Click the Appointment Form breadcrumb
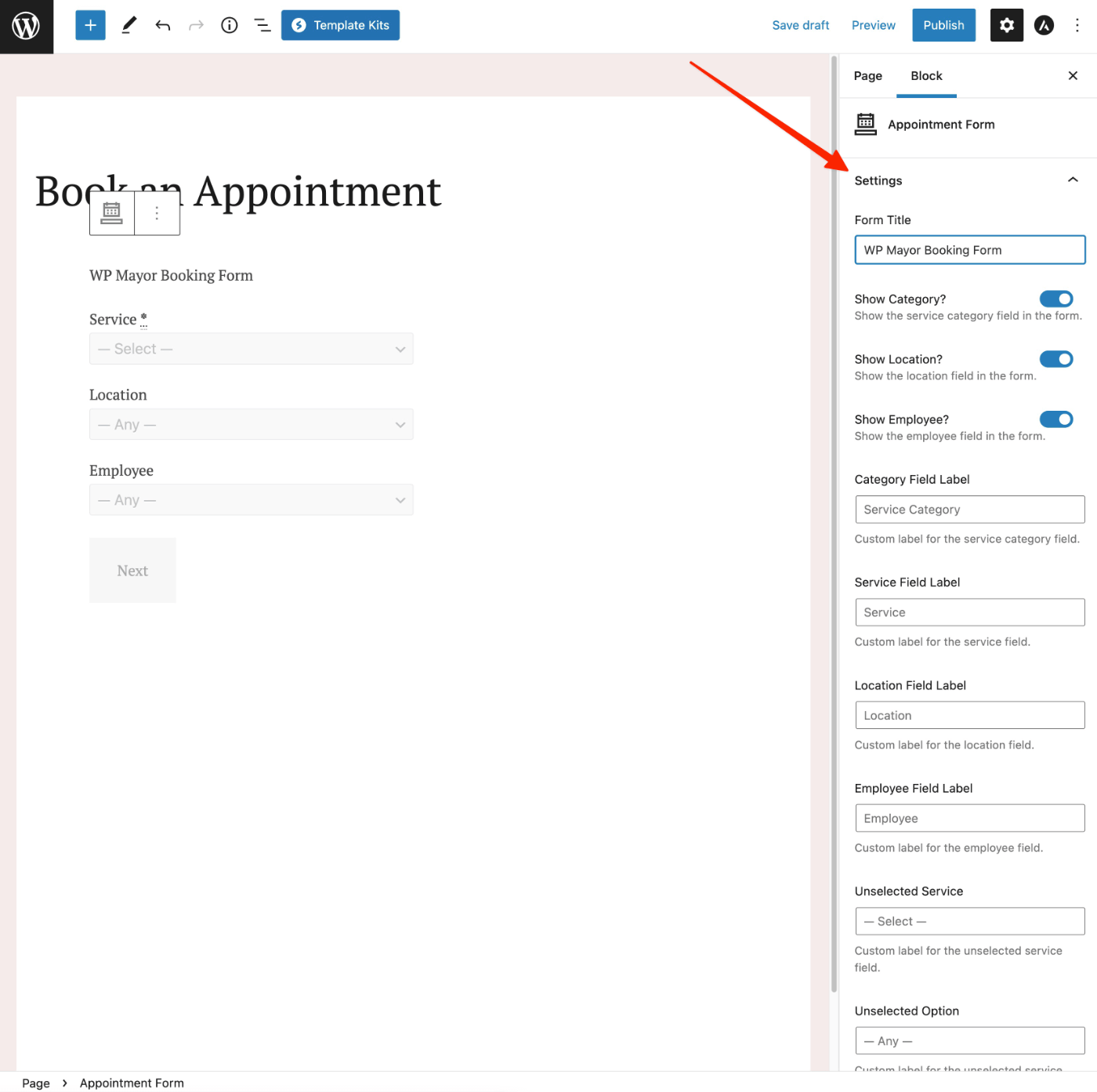The image size is (1097, 1092). [x=132, y=1083]
